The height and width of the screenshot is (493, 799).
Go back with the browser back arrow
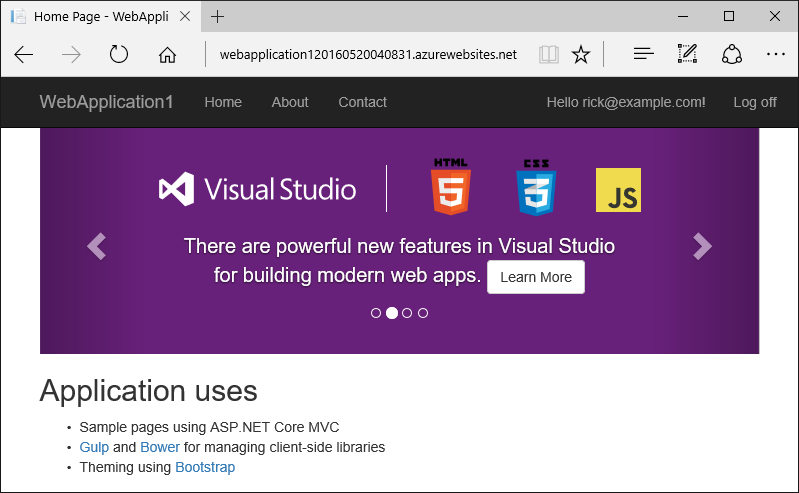point(23,54)
